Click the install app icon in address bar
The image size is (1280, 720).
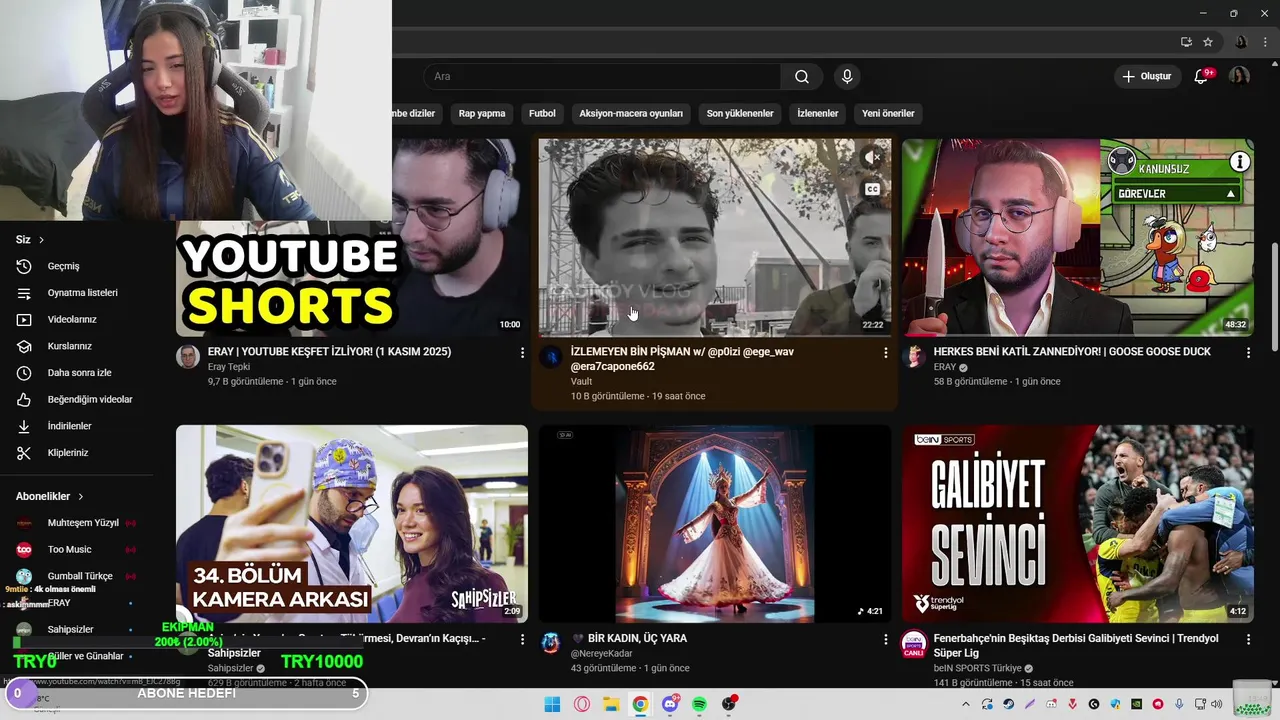click(1186, 42)
